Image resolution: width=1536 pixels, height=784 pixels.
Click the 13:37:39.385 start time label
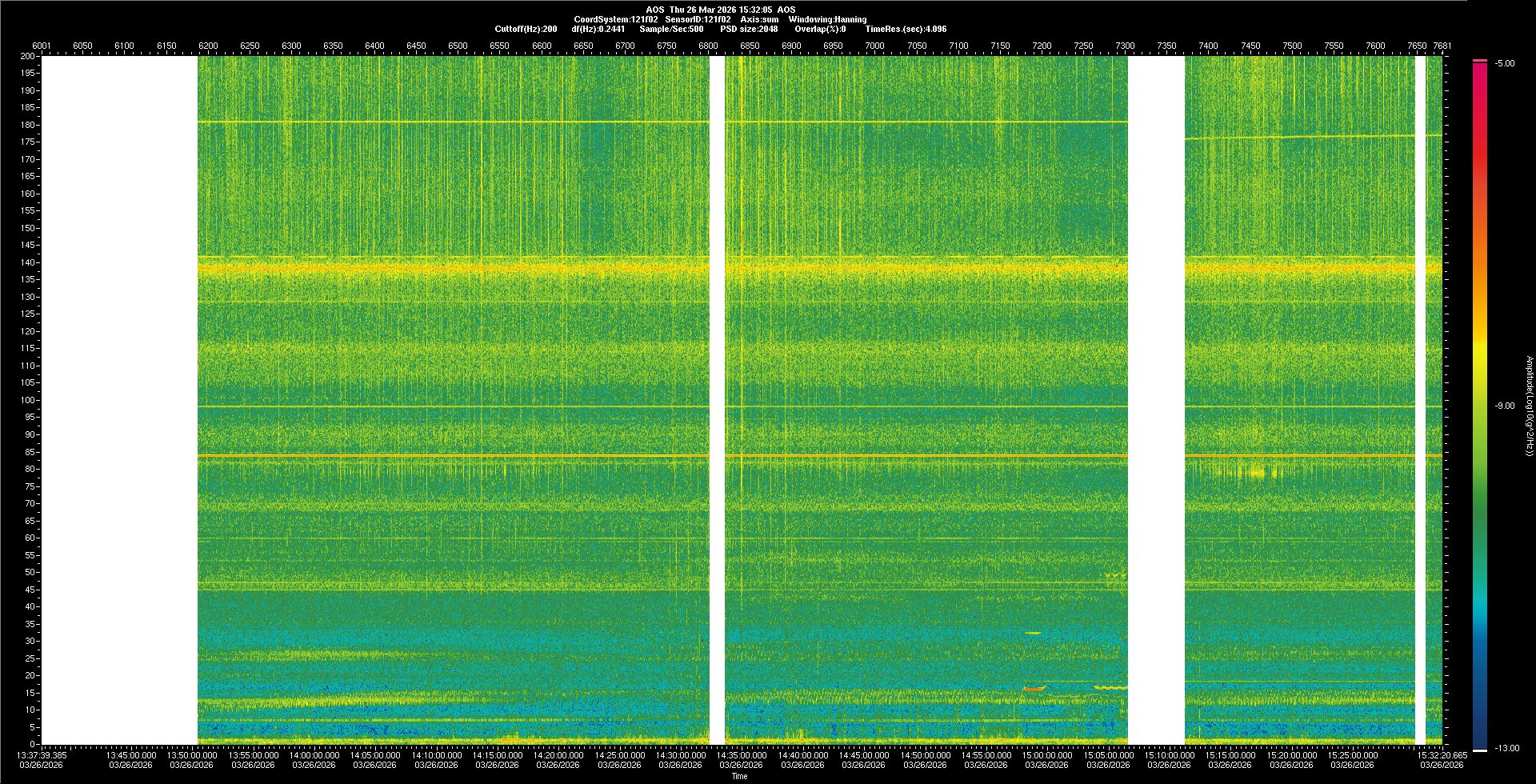pyautogui.click(x=42, y=755)
